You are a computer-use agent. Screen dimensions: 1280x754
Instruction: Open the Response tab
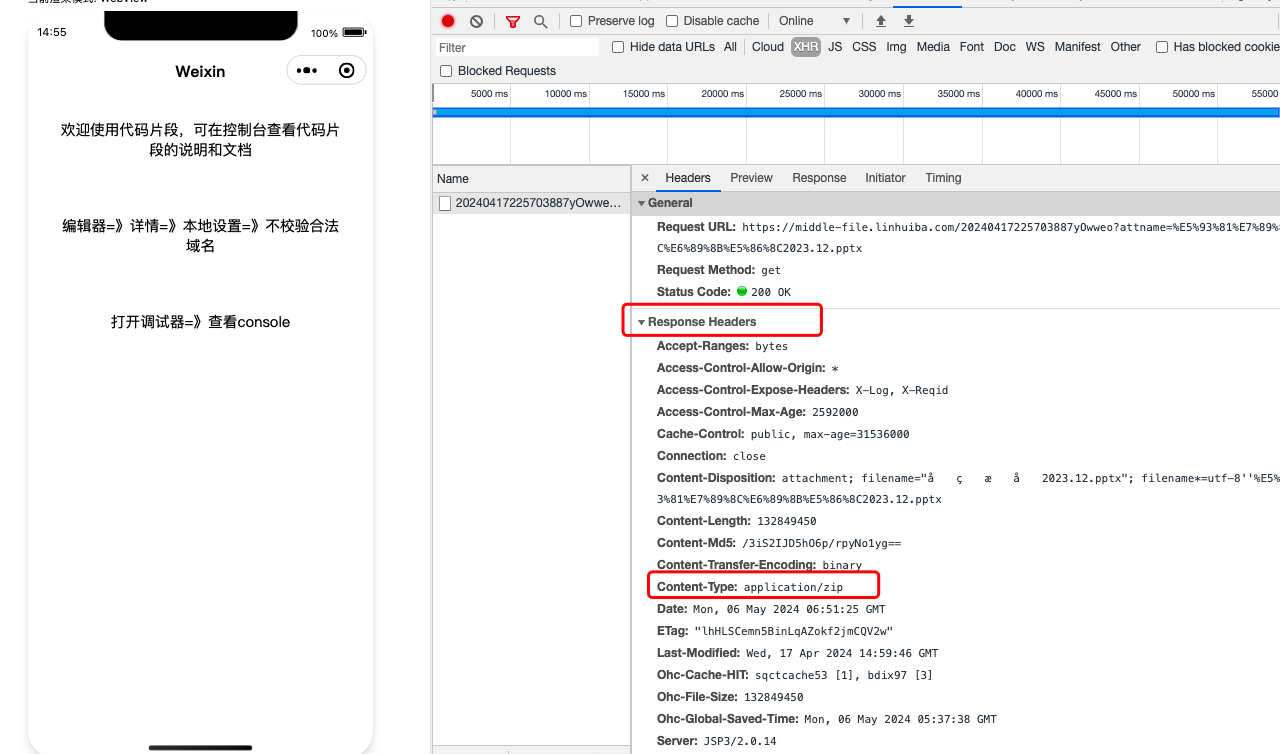point(819,178)
